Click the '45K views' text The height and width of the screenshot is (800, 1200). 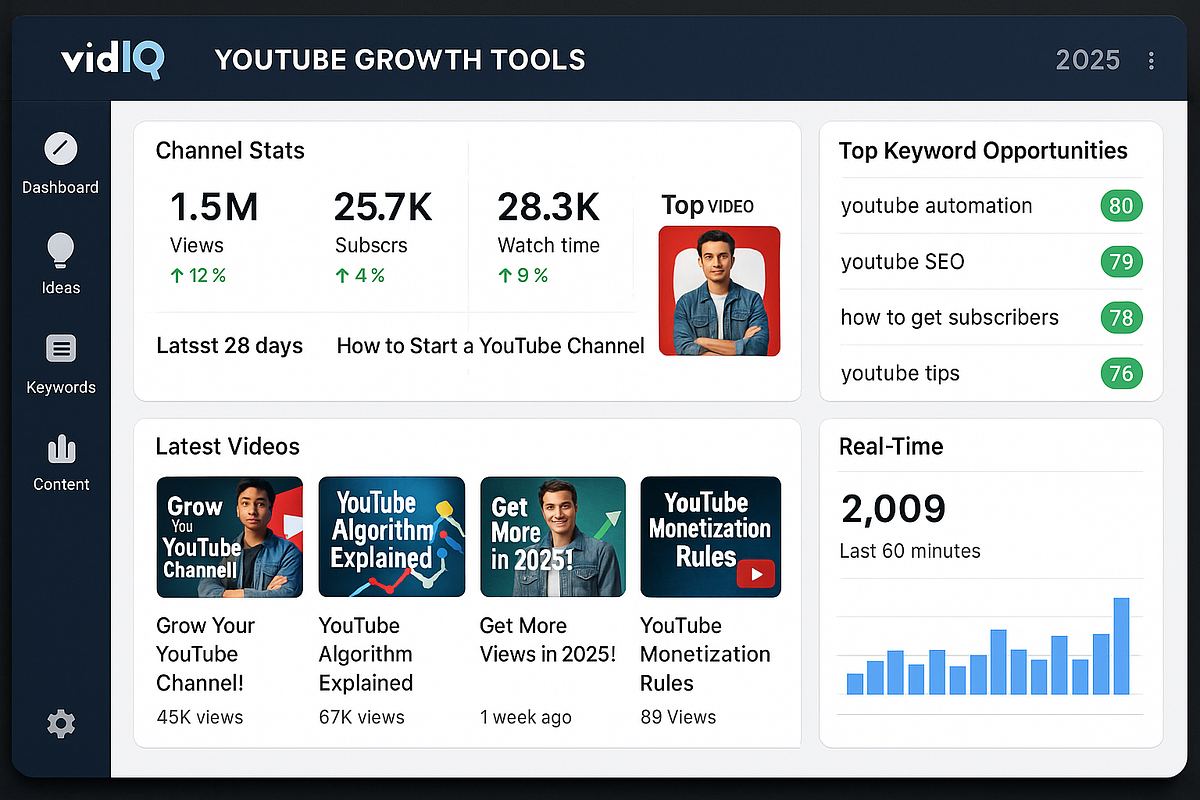[200, 717]
